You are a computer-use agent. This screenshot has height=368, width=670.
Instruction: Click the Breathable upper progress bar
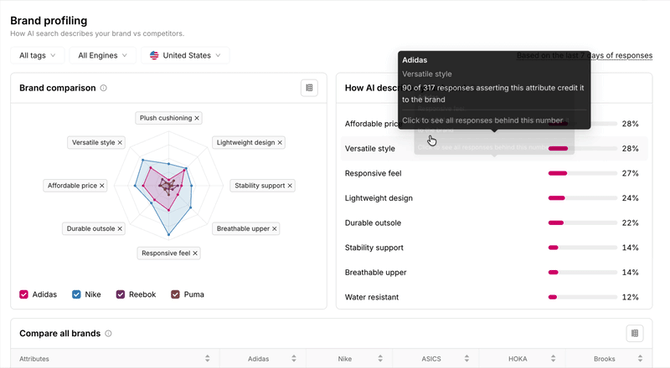point(582,273)
